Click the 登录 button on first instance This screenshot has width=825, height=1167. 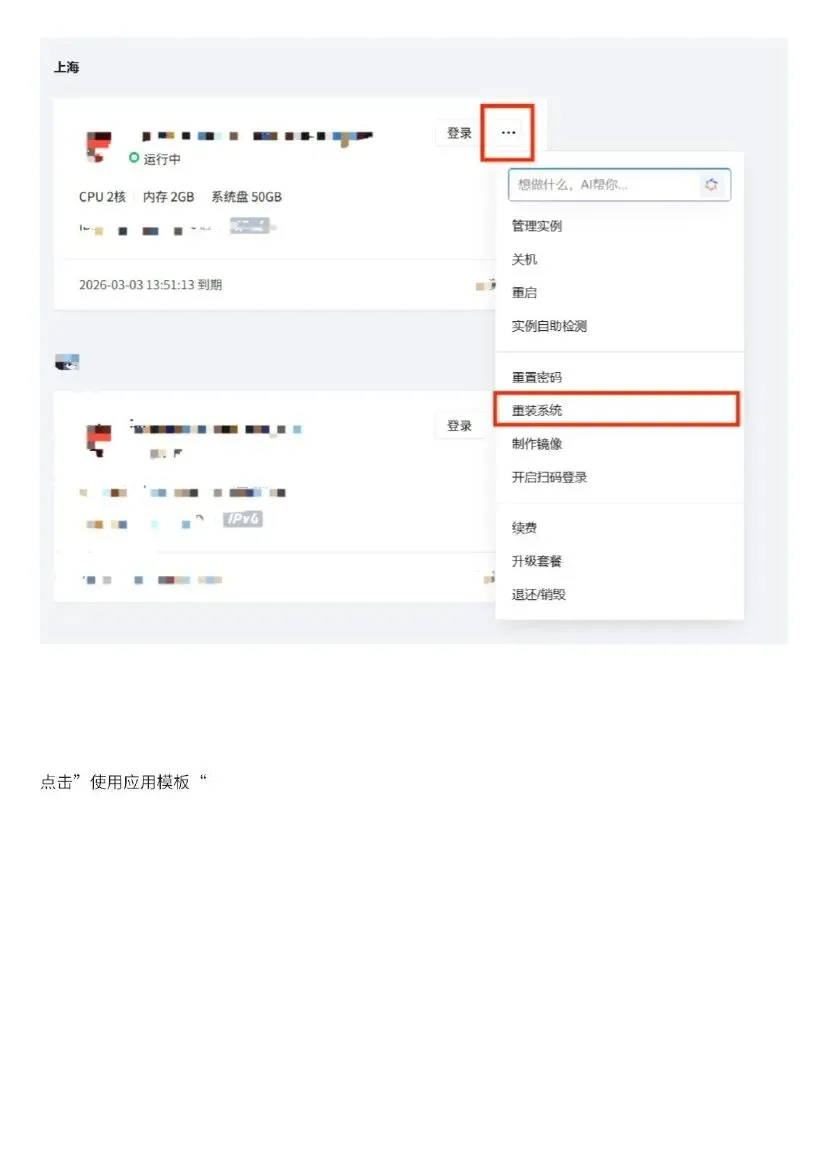click(x=459, y=133)
